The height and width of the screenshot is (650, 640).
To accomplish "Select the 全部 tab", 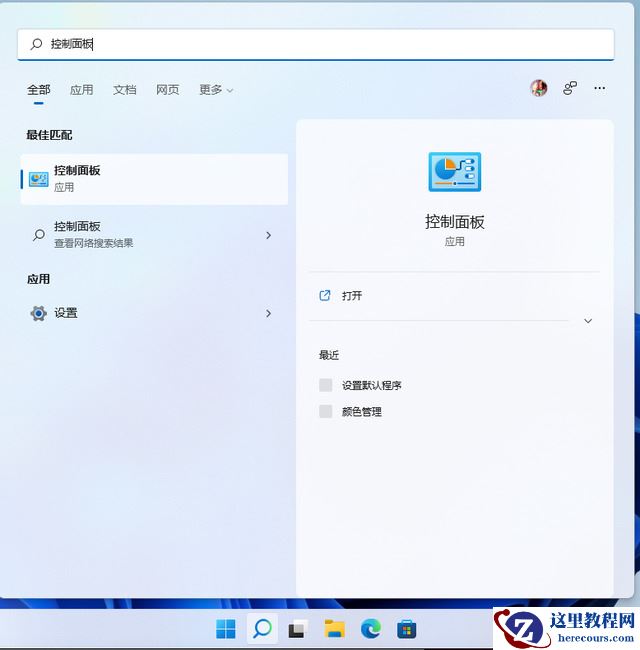I will (39, 90).
